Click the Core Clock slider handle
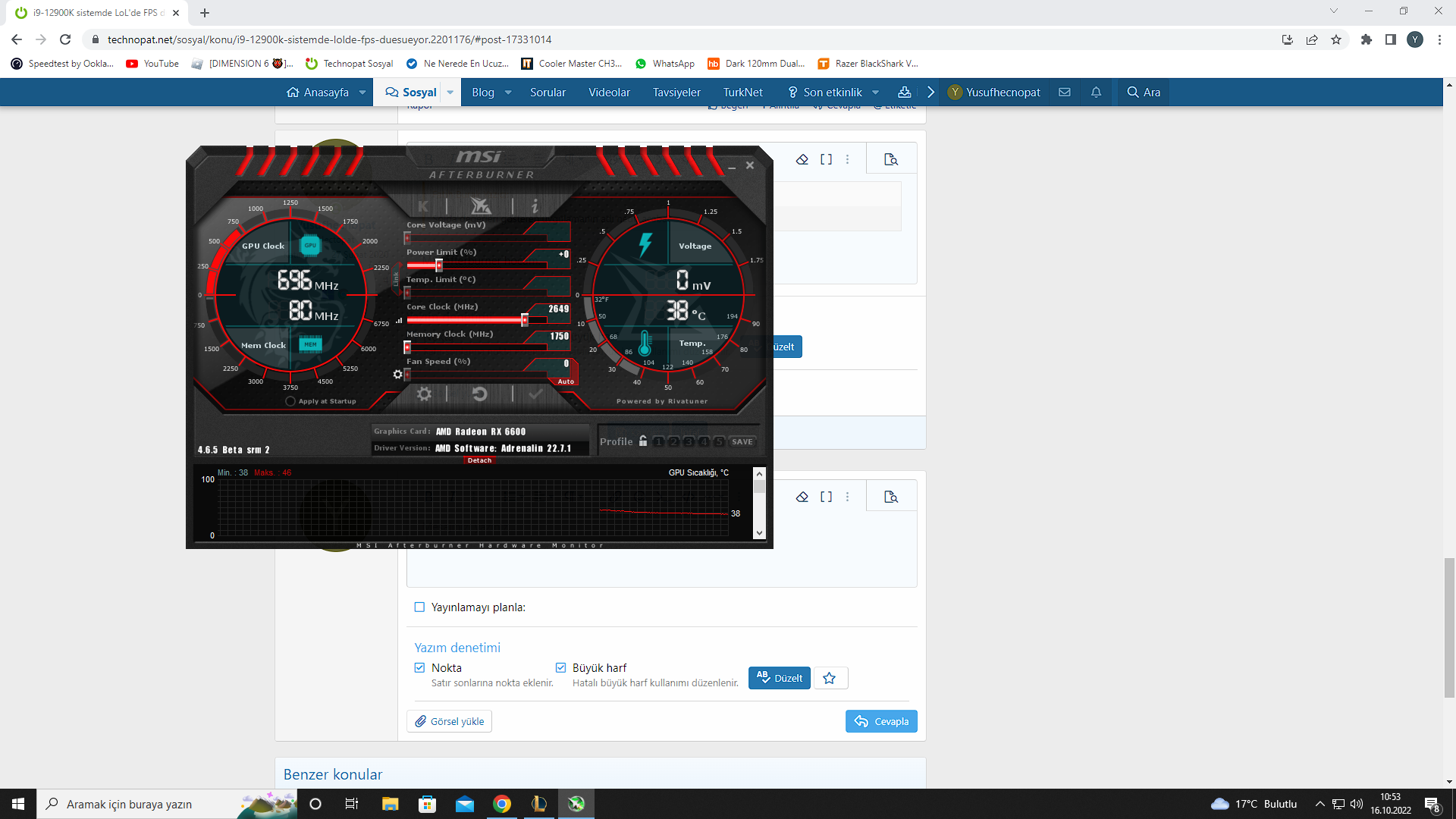 pyautogui.click(x=524, y=320)
